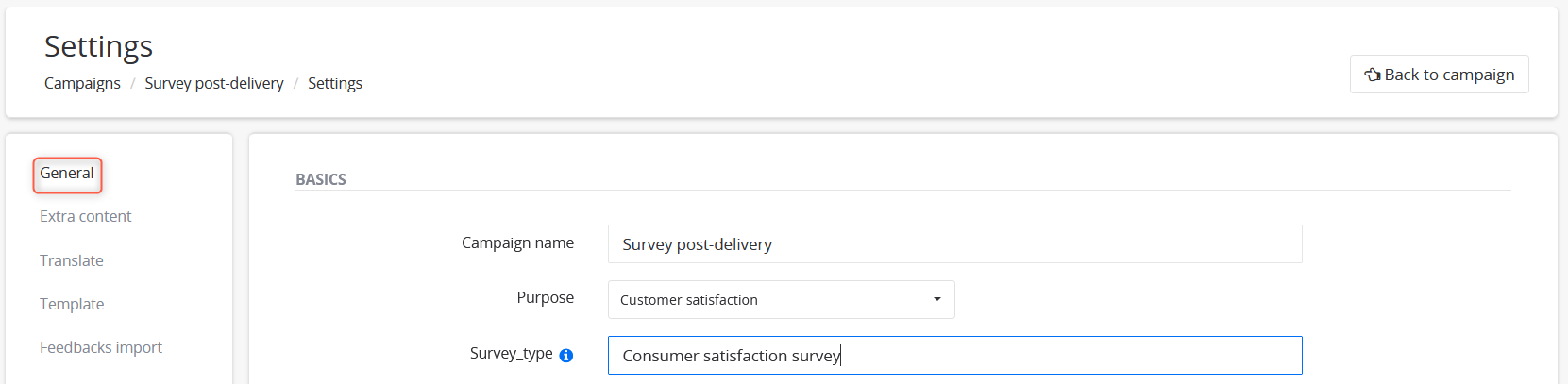
Task: Click inside the Survey_type input field
Action: [954, 356]
